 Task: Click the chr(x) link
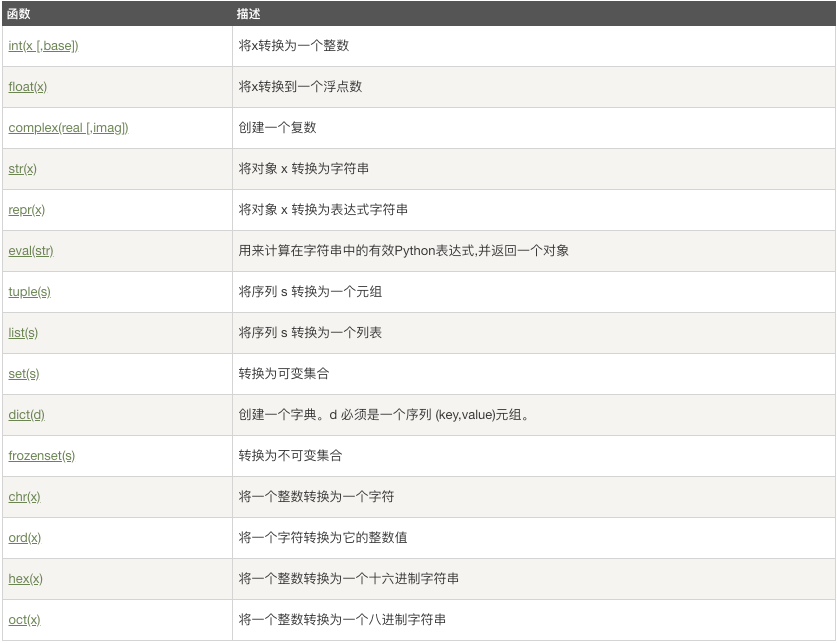coord(25,497)
